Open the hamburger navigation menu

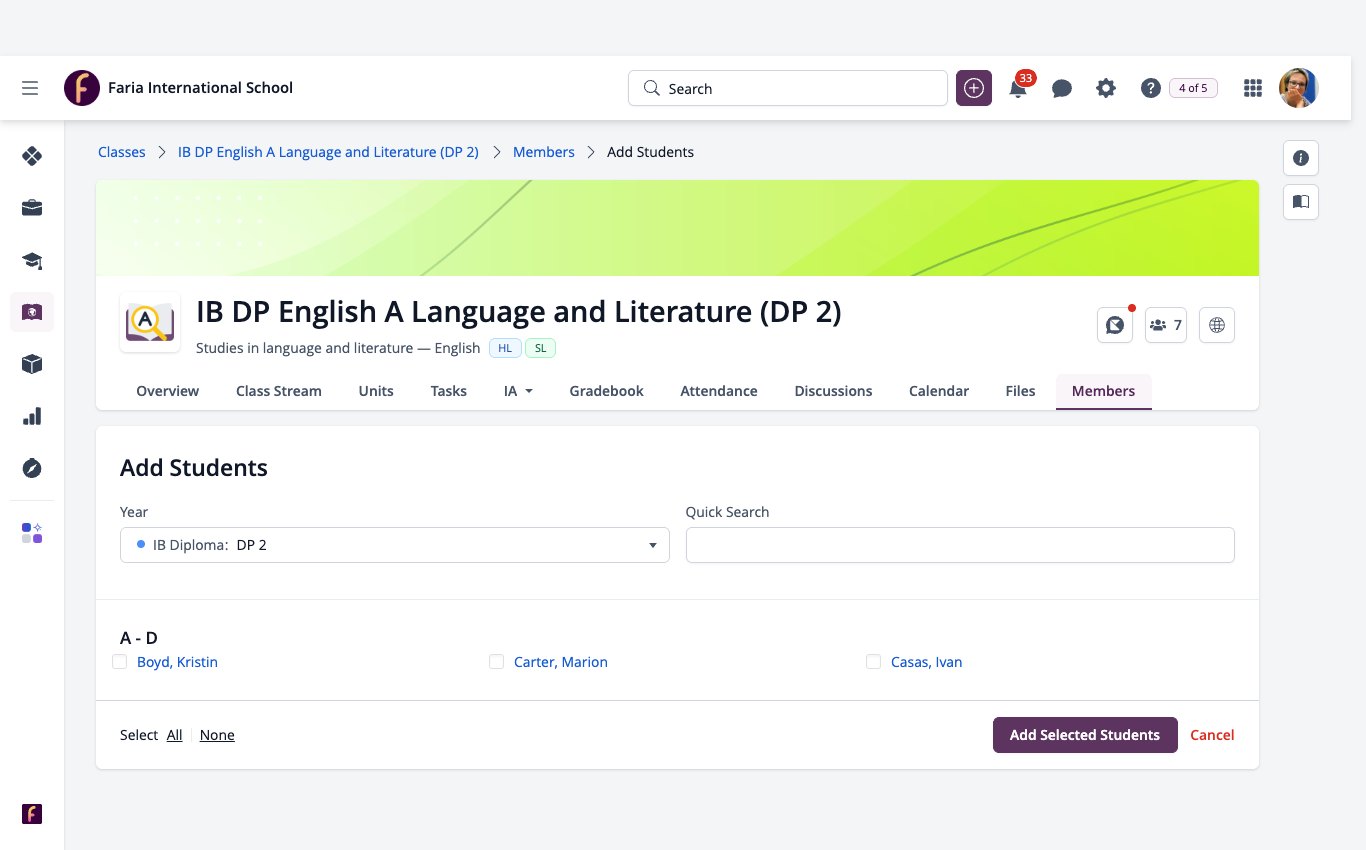[30, 88]
